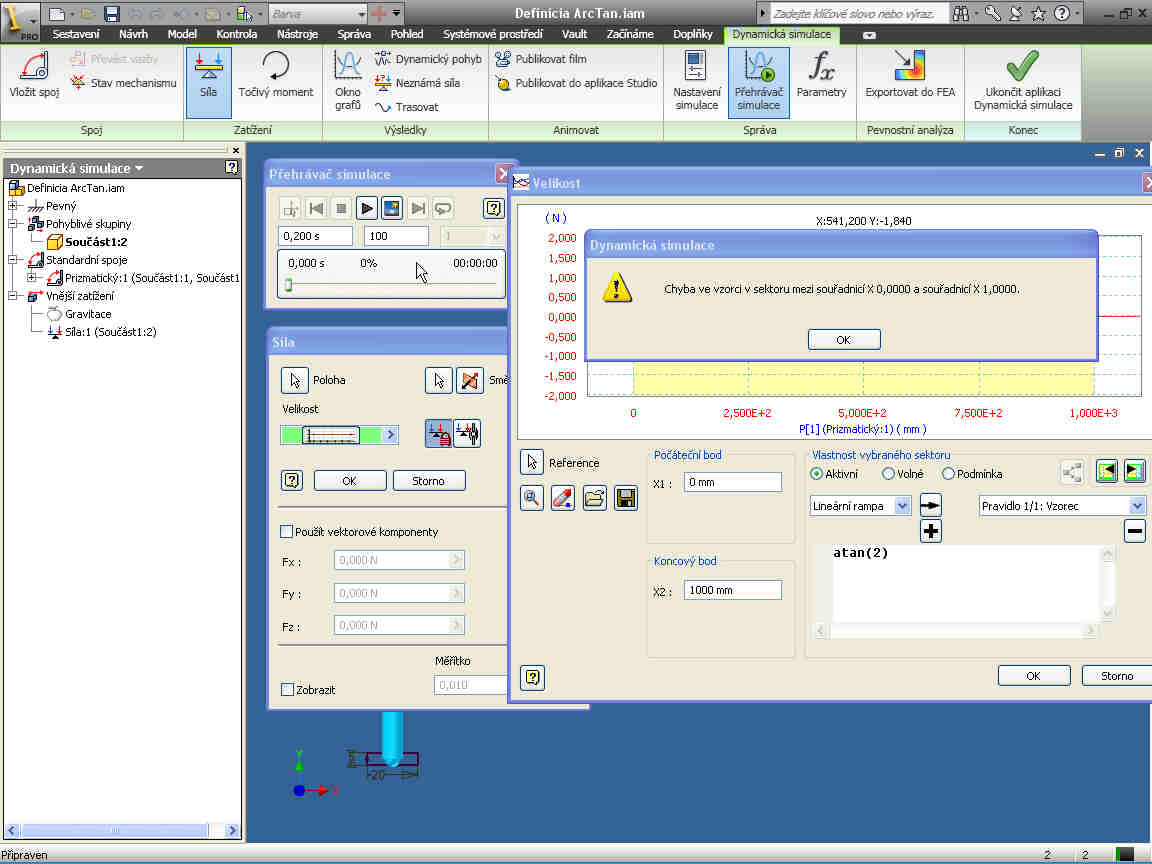Click the zoom magnifier icon in Velikost dialog
The image size is (1152, 864).
point(532,498)
